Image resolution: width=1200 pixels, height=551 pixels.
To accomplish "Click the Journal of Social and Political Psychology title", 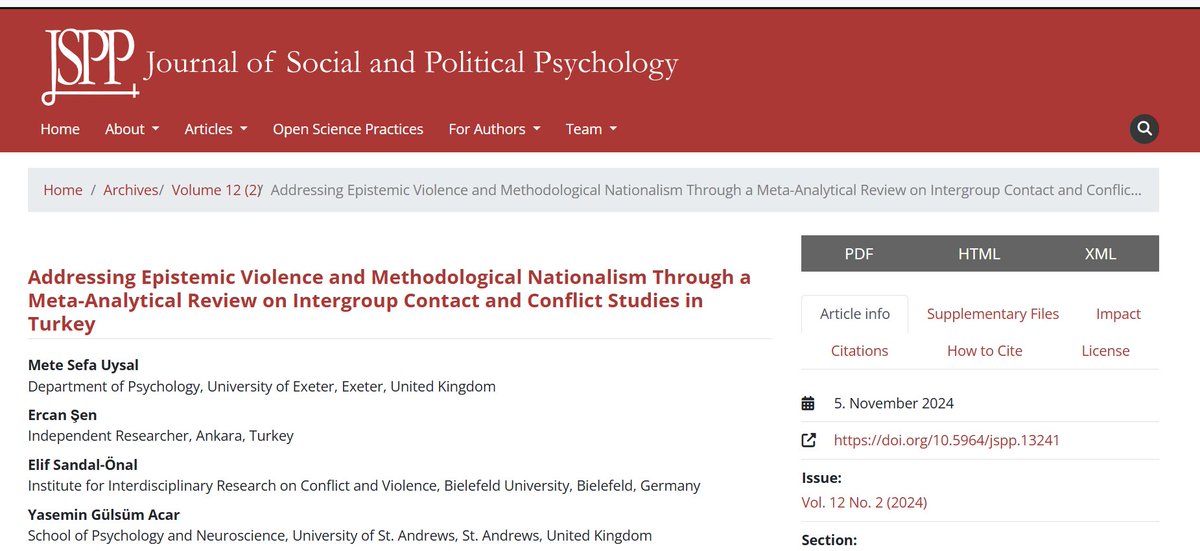I will [x=412, y=63].
